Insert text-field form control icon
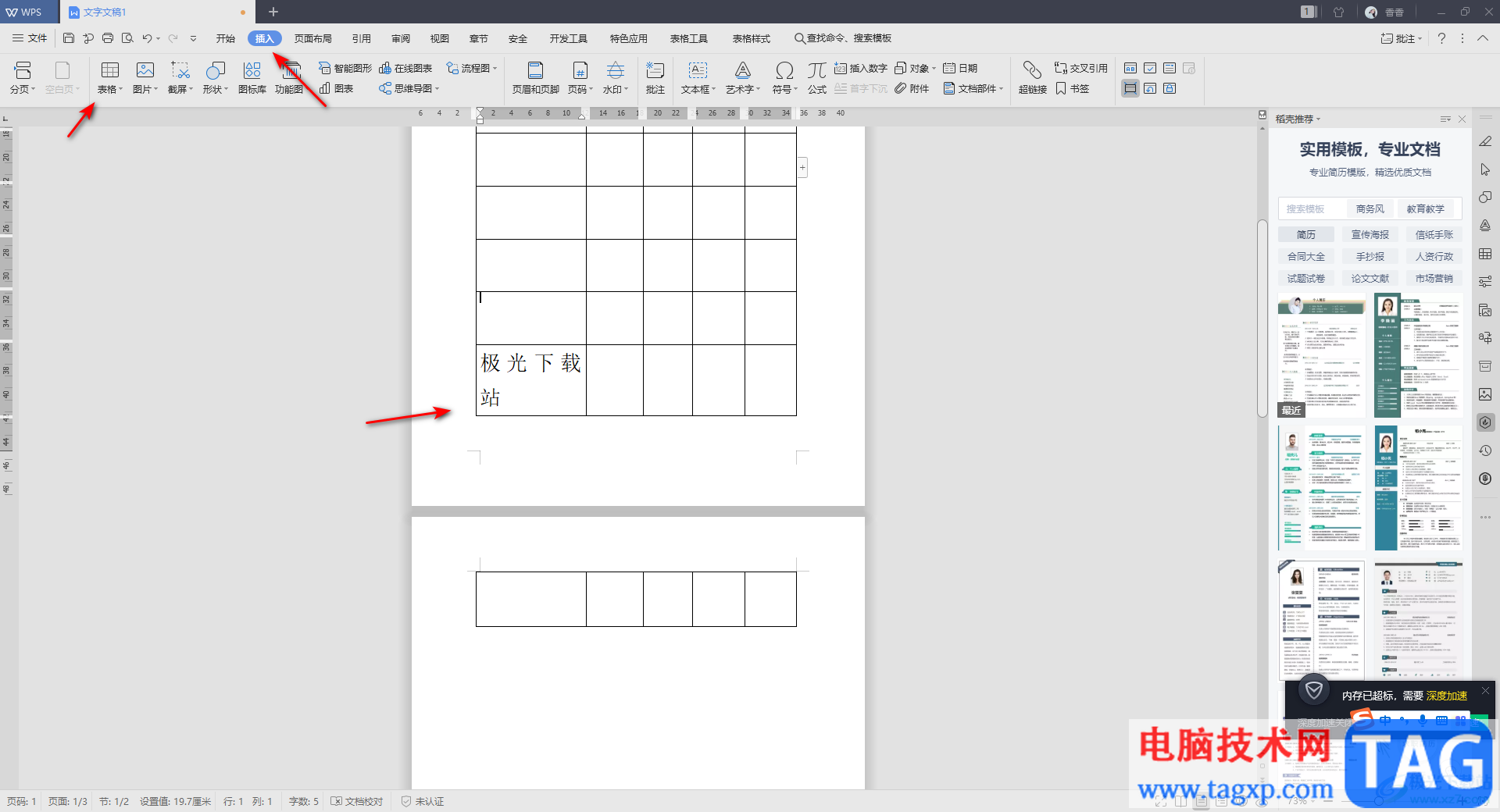This screenshot has height=812, width=1500. pyautogui.click(x=1130, y=69)
